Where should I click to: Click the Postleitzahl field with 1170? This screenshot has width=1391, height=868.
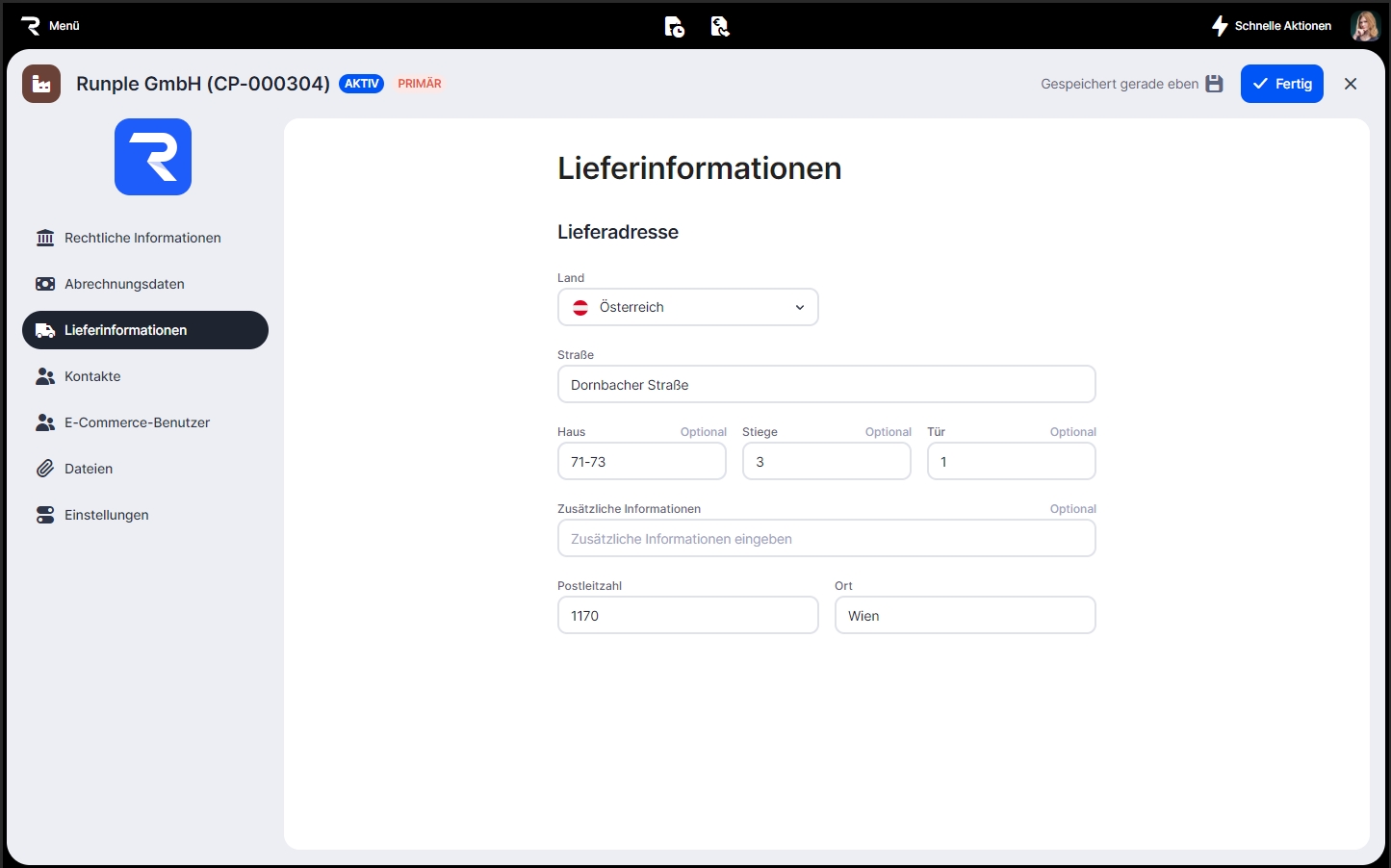(x=687, y=616)
